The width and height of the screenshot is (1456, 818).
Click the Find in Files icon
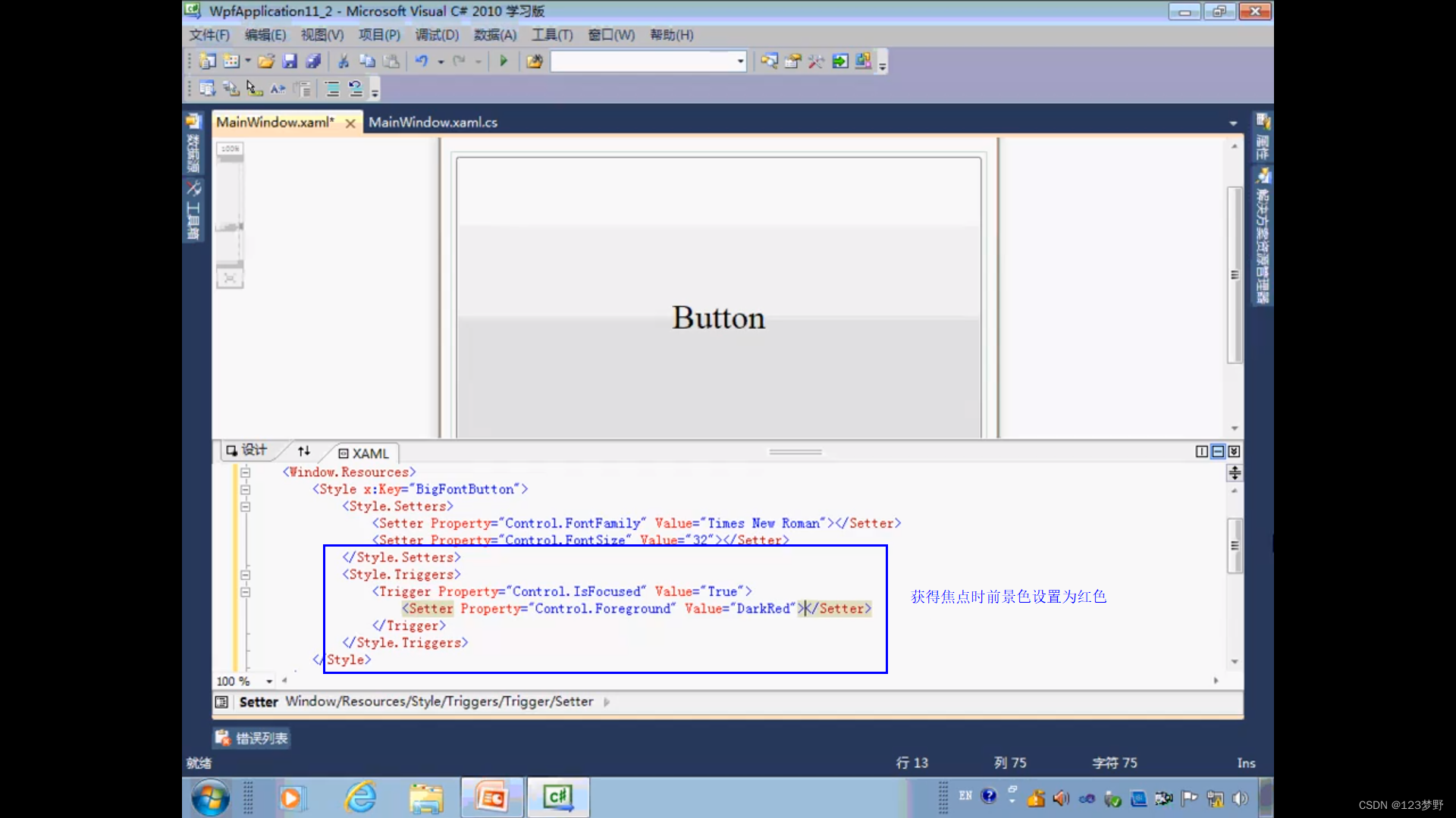coord(535,61)
